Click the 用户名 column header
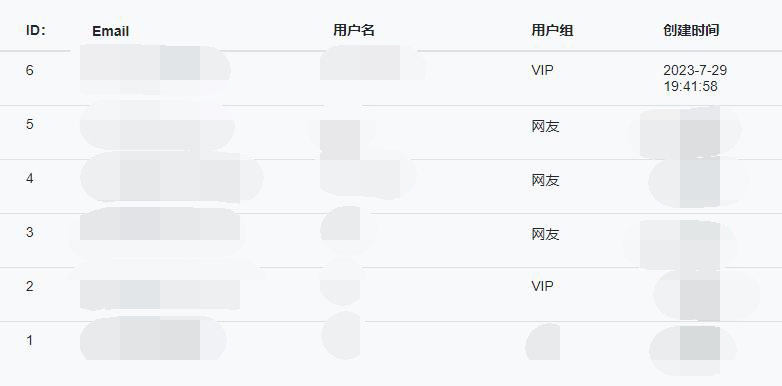 (354, 30)
